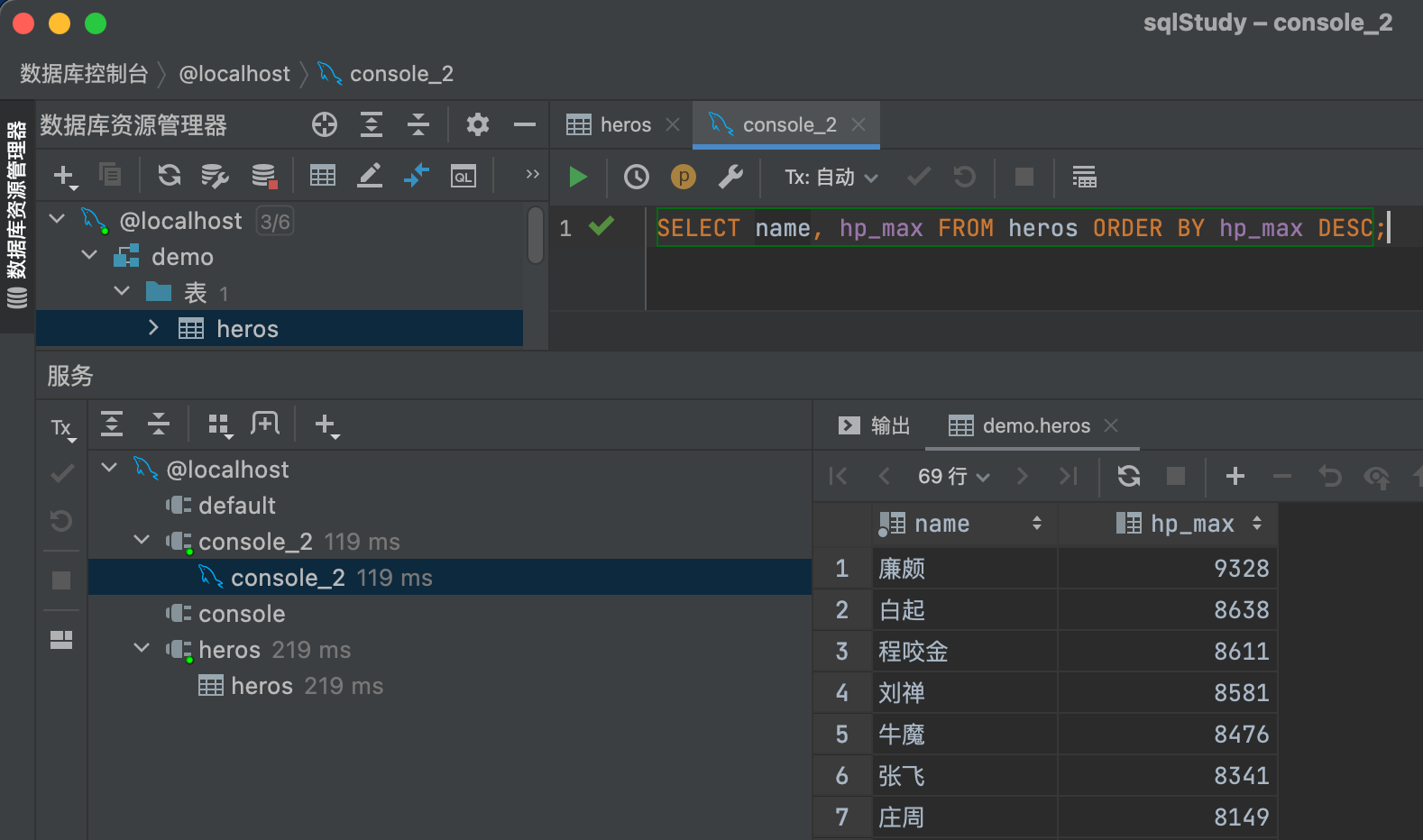Collapse console_2 session group
1423x840 pixels.
142,540
